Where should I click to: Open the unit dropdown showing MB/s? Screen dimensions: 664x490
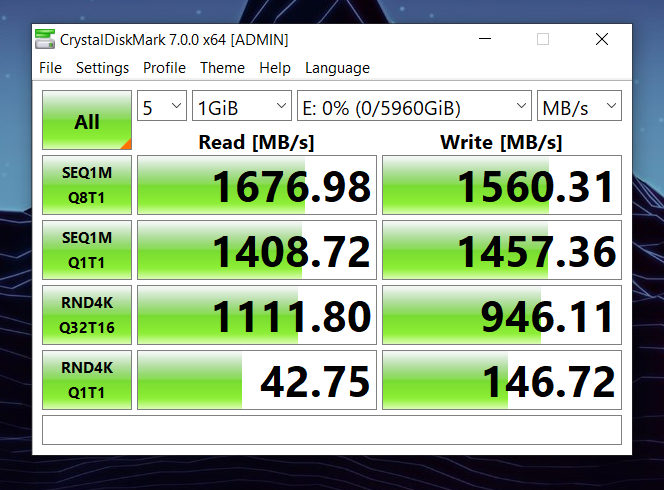pos(579,106)
